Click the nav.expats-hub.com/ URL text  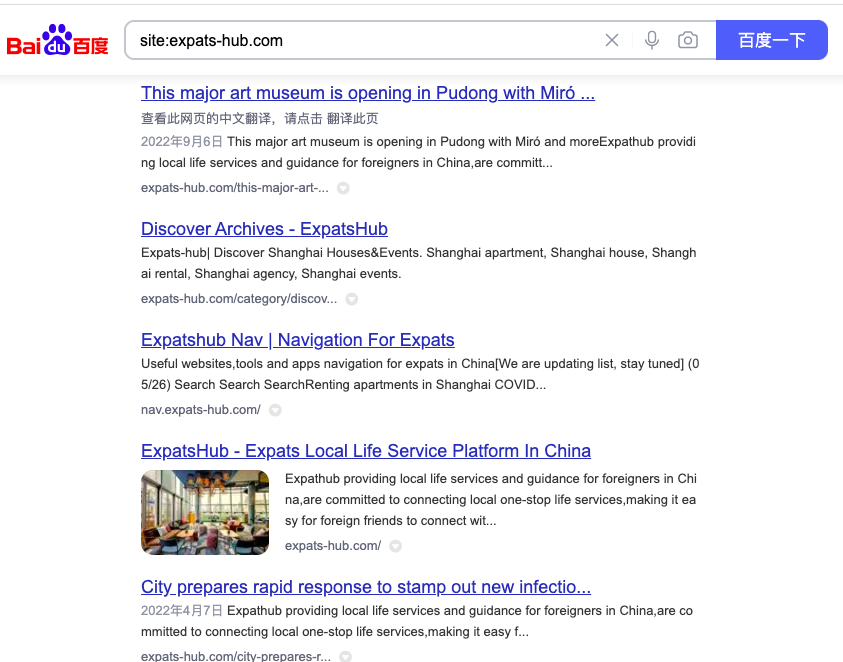201,410
